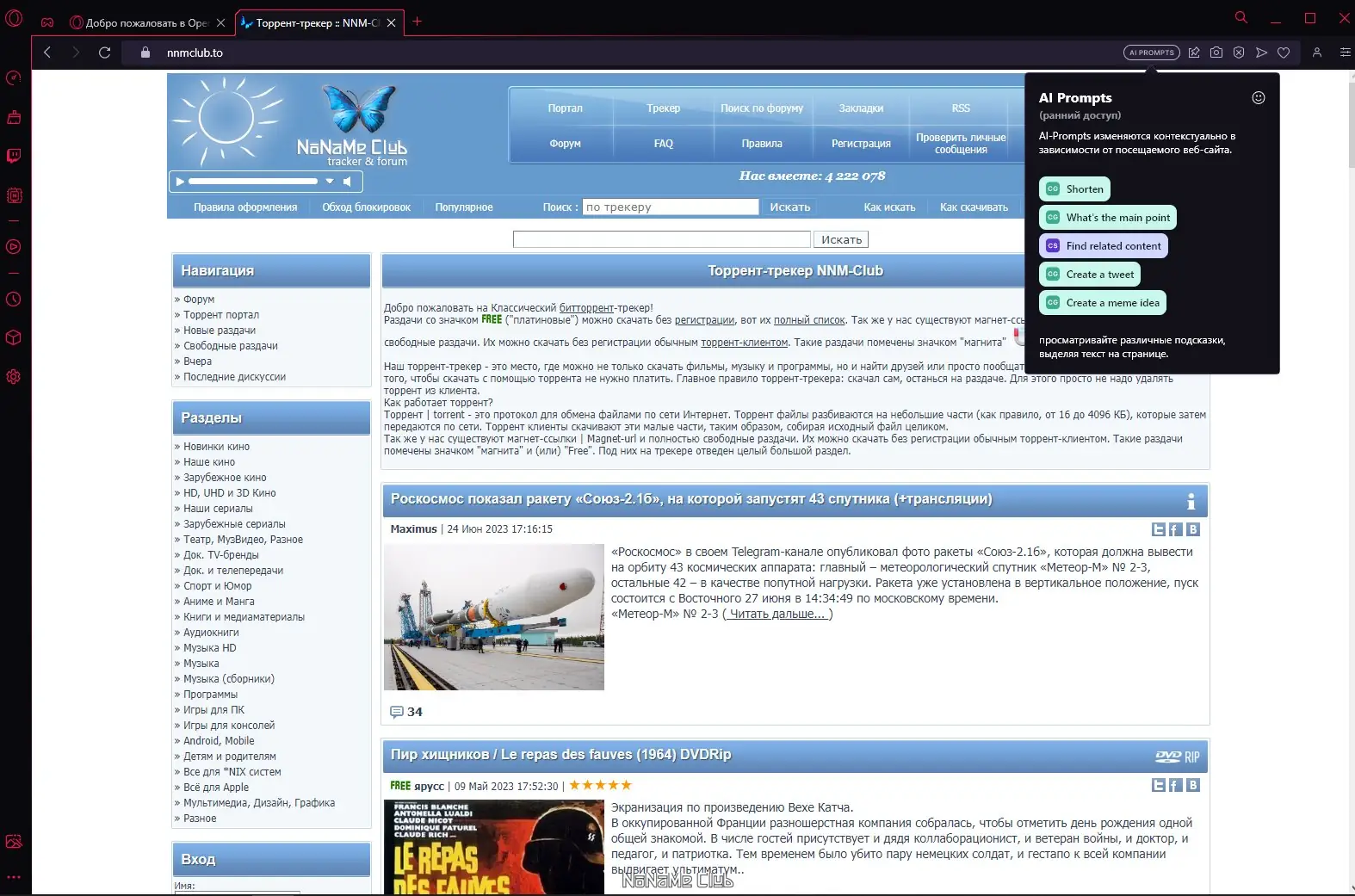Screen dimensions: 1355x896
Task: Open Новые раздачи navigation link
Action: click(220, 331)
